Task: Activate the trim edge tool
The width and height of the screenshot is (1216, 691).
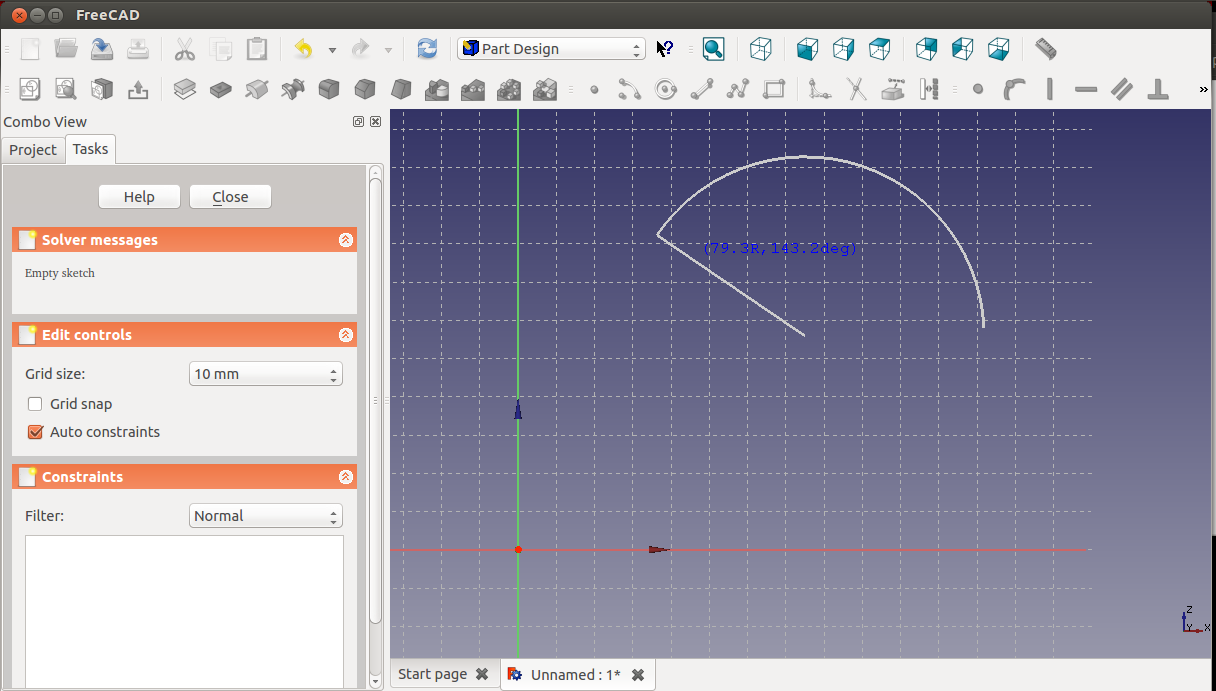Action: pyautogui.click(x=857, y=89)
